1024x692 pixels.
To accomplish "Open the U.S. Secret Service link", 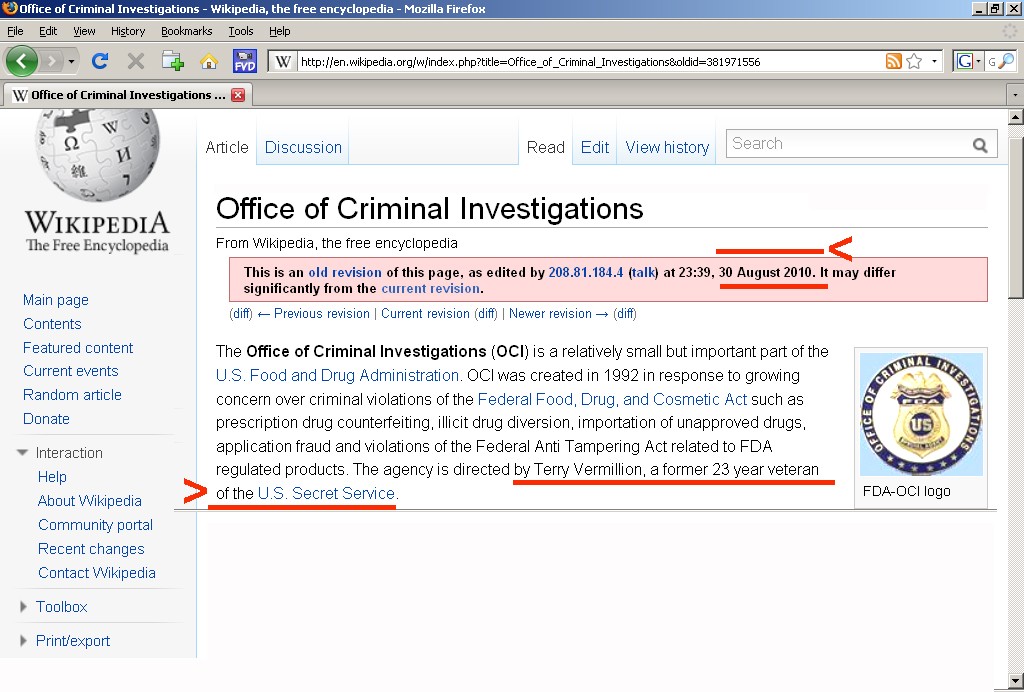I will coord(327,493).
